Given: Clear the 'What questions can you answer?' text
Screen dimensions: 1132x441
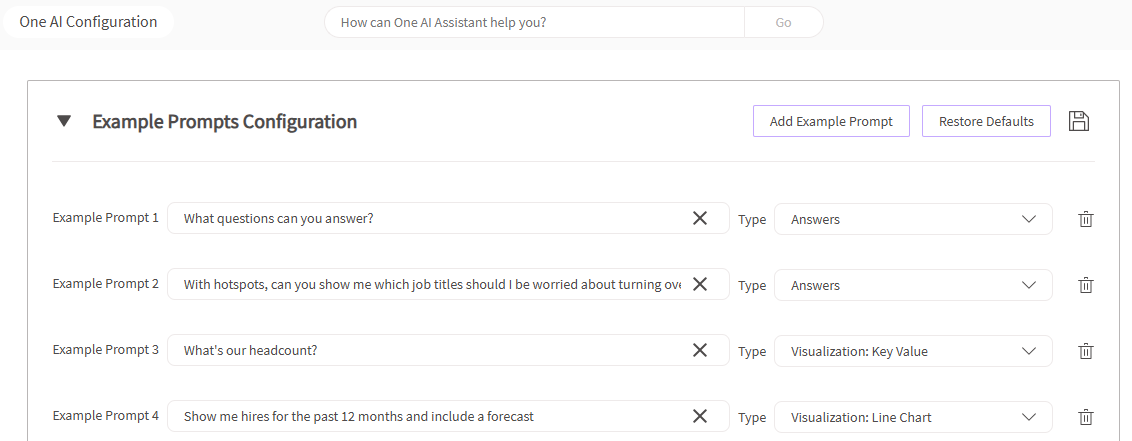Looking at the screenshot, I should (700, 218).
